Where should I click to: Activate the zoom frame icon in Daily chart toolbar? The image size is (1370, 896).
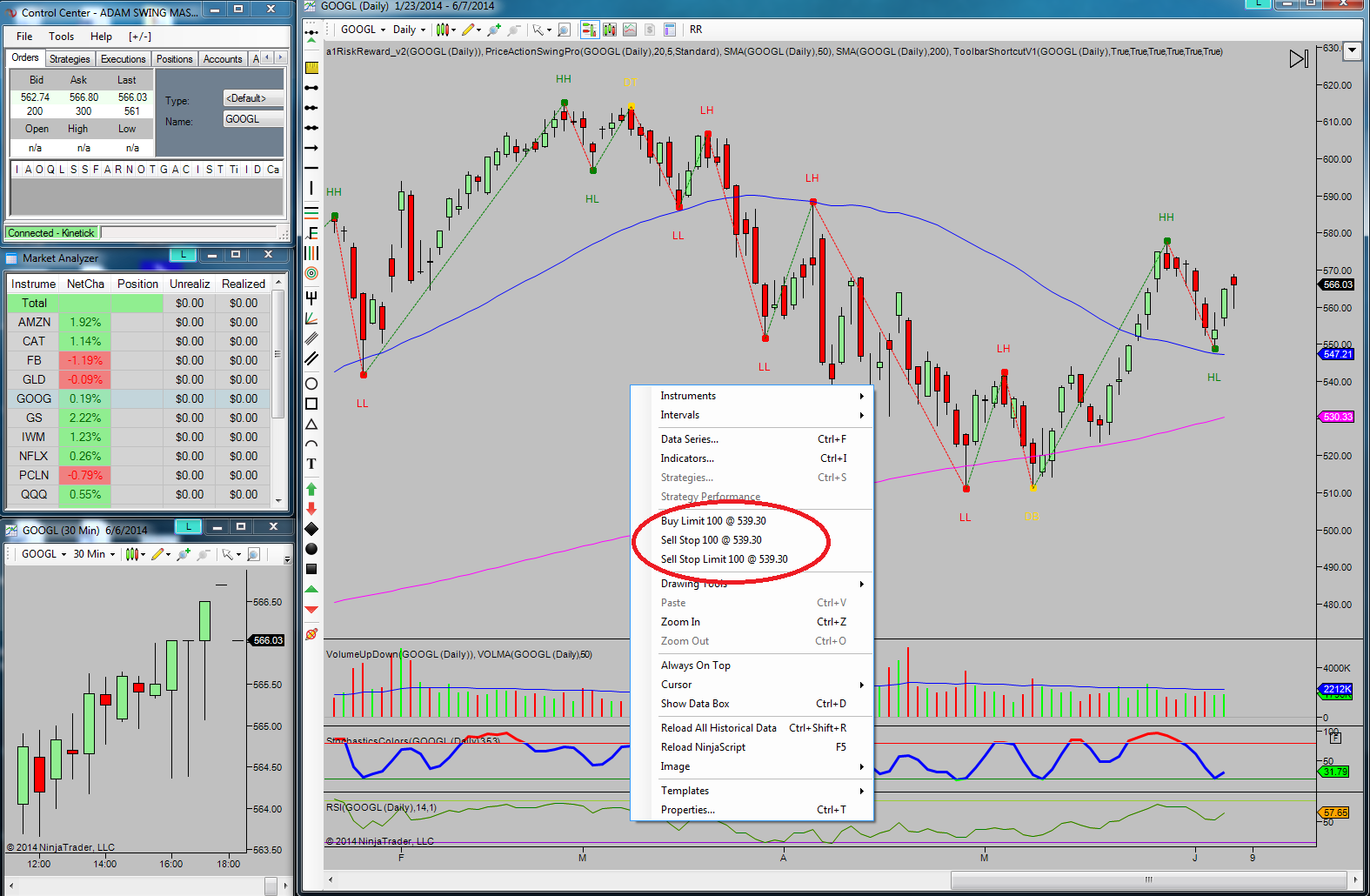pyautogui.click(x=564, y=30)
